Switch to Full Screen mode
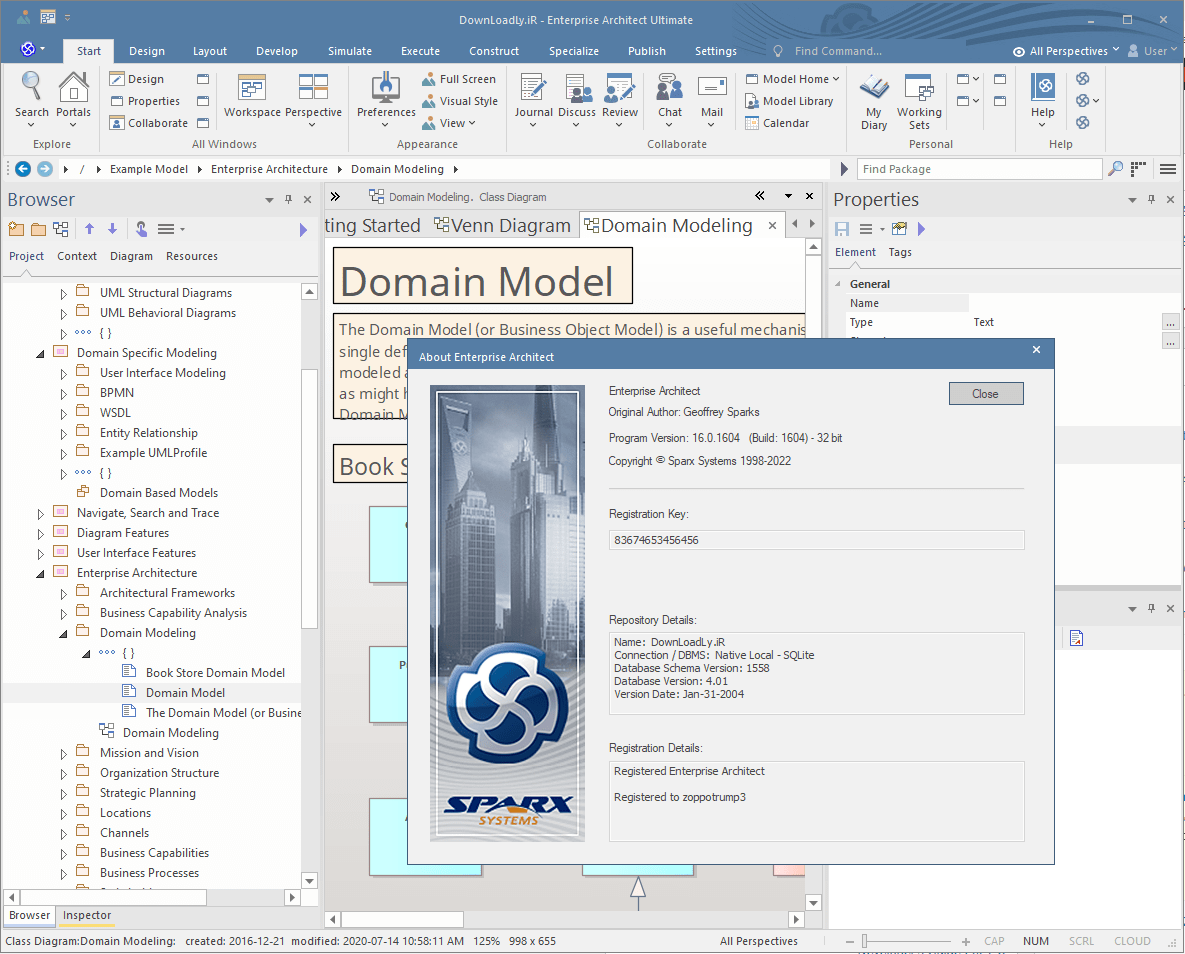The image size is (1185, 954). click(459, 79)
